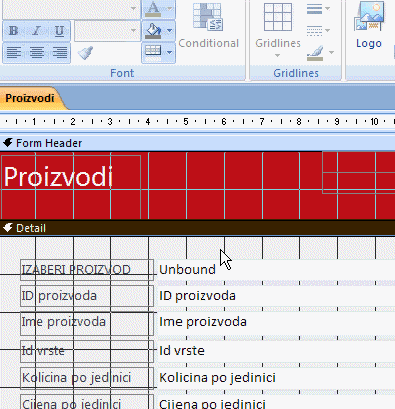Viewport: 395px width, 409px height.
Task: Apply the Fill/Back Color bucket
Action: pos(153,31)
